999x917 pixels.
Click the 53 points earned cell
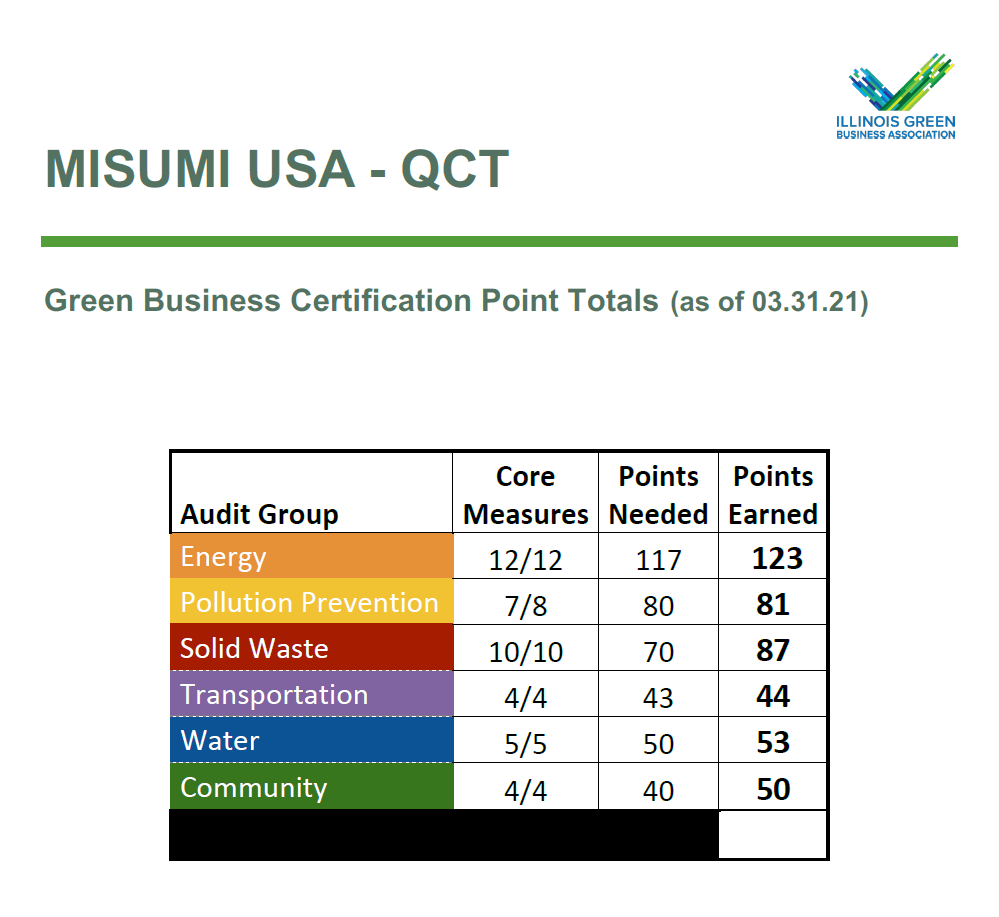pyautogui.click(x=773, y=740)
